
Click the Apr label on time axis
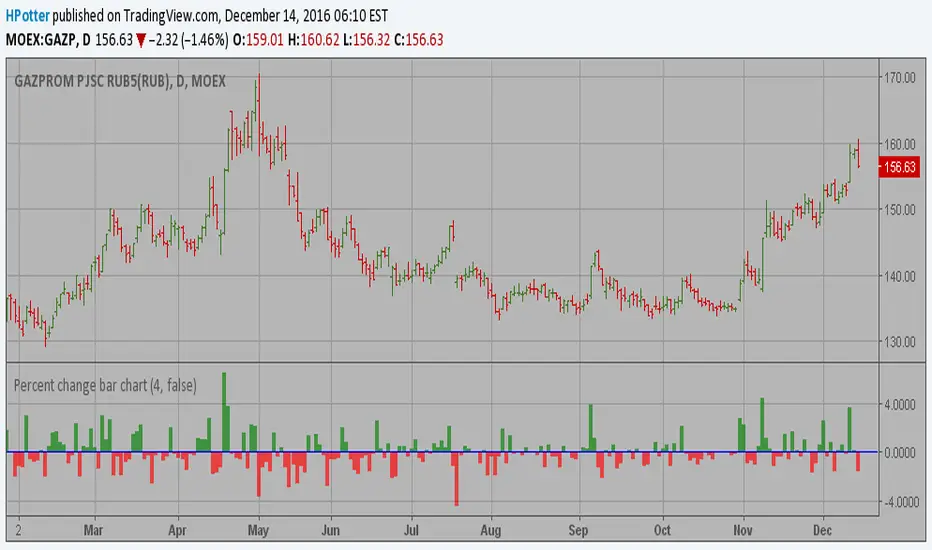(177, 530)
